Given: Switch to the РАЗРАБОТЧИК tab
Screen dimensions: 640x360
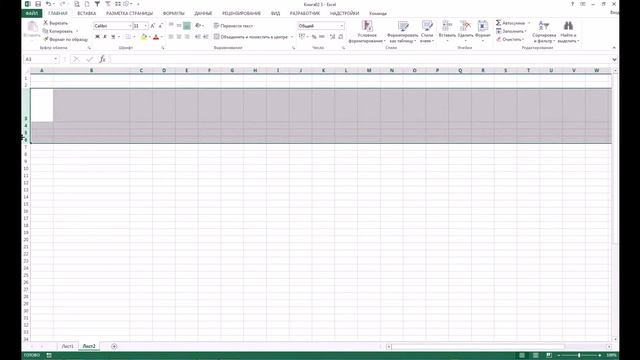Looking at the screenshot, I should (x=304, y=13).
